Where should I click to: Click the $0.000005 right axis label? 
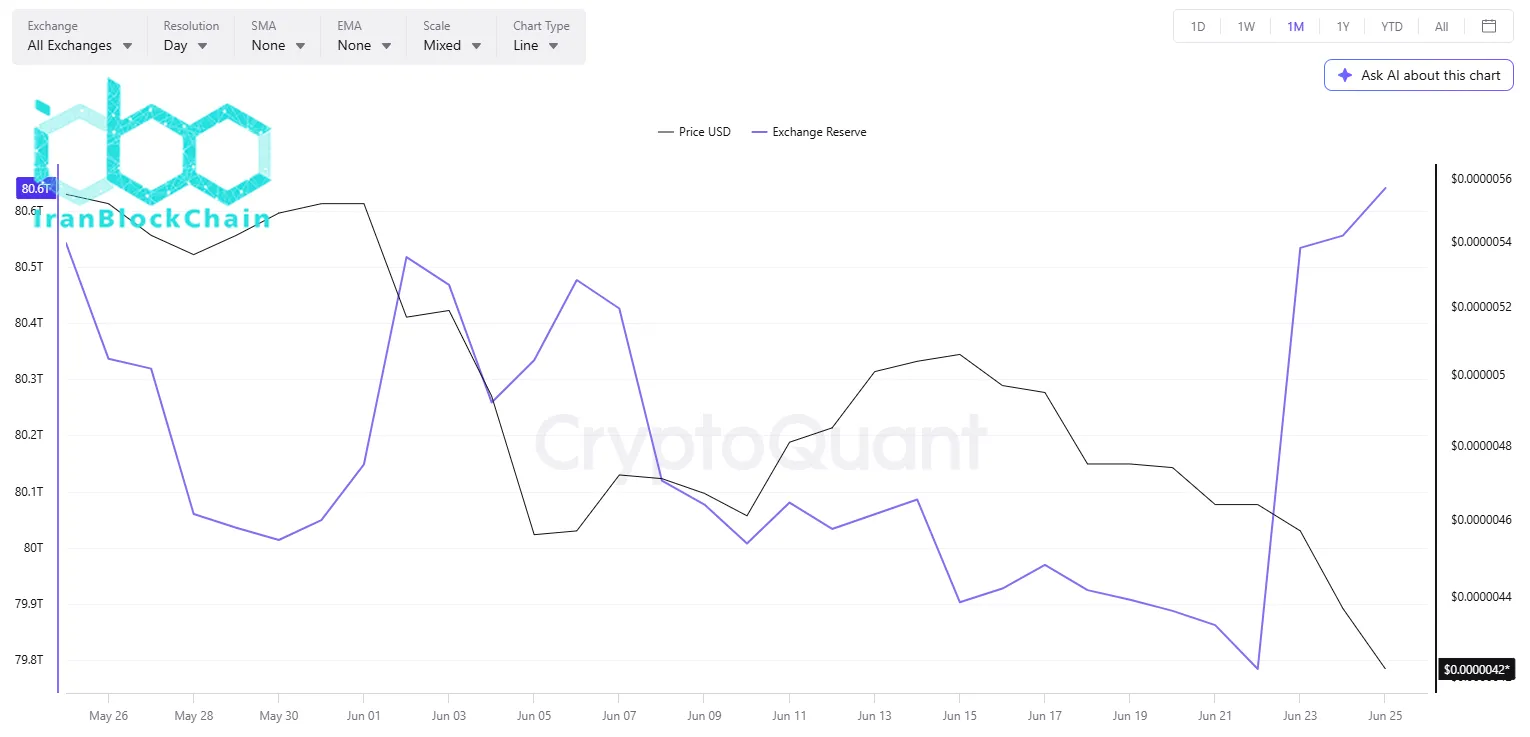(x=1478, y=375)
